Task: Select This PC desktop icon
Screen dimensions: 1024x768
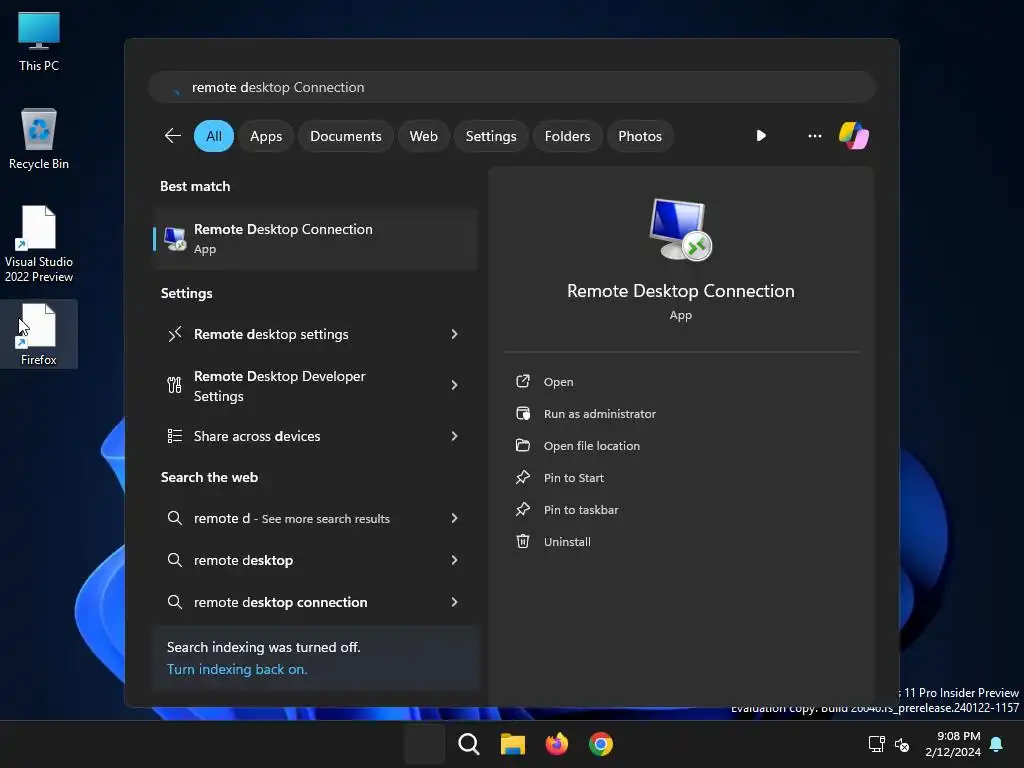Action: (x=39, y=41)
